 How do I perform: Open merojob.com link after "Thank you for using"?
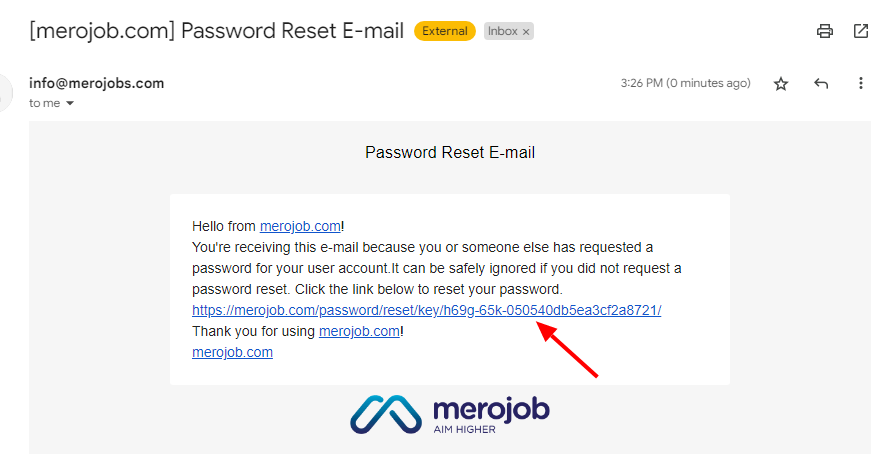[x=359, y=331]
